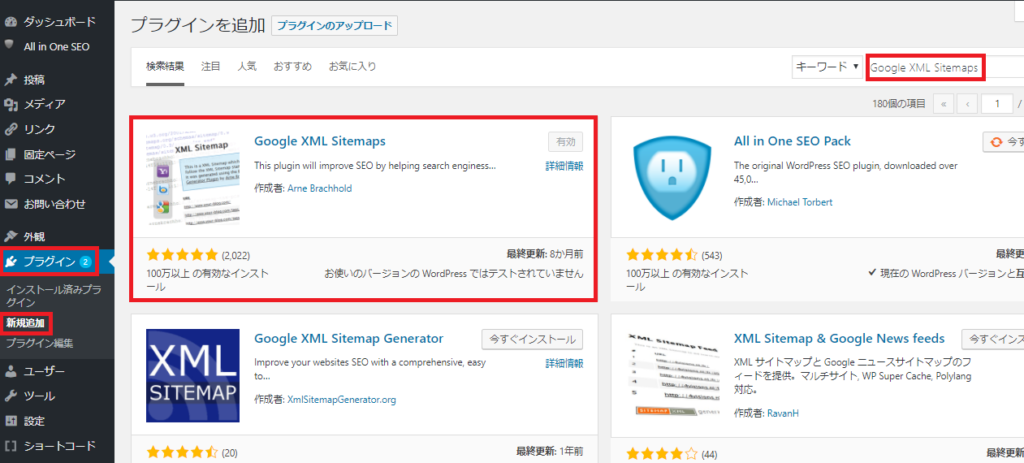This screenshot has width=1024, height=463.
Task: Open お問い合わせ in the sidebar menu
Action: tap(55, 204)
